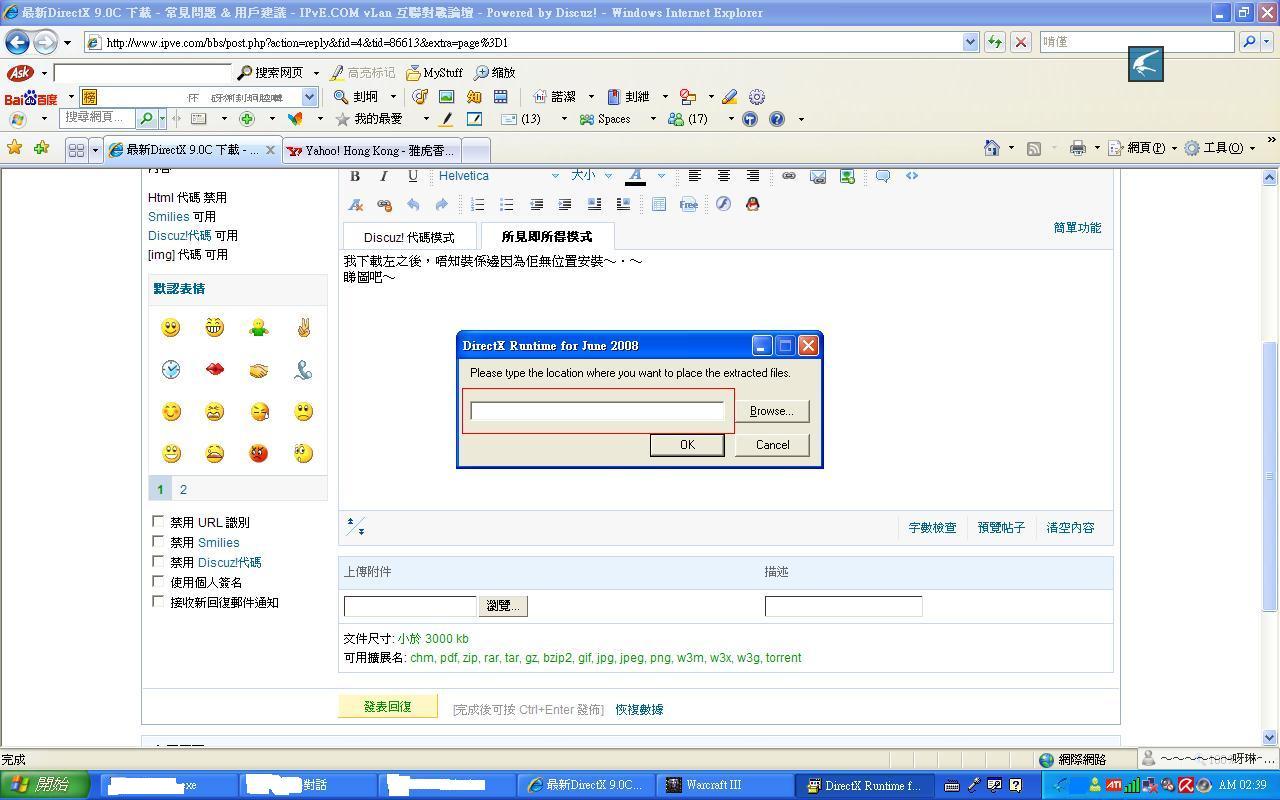
Task: Insert the lips smiley
Action: 214,370
